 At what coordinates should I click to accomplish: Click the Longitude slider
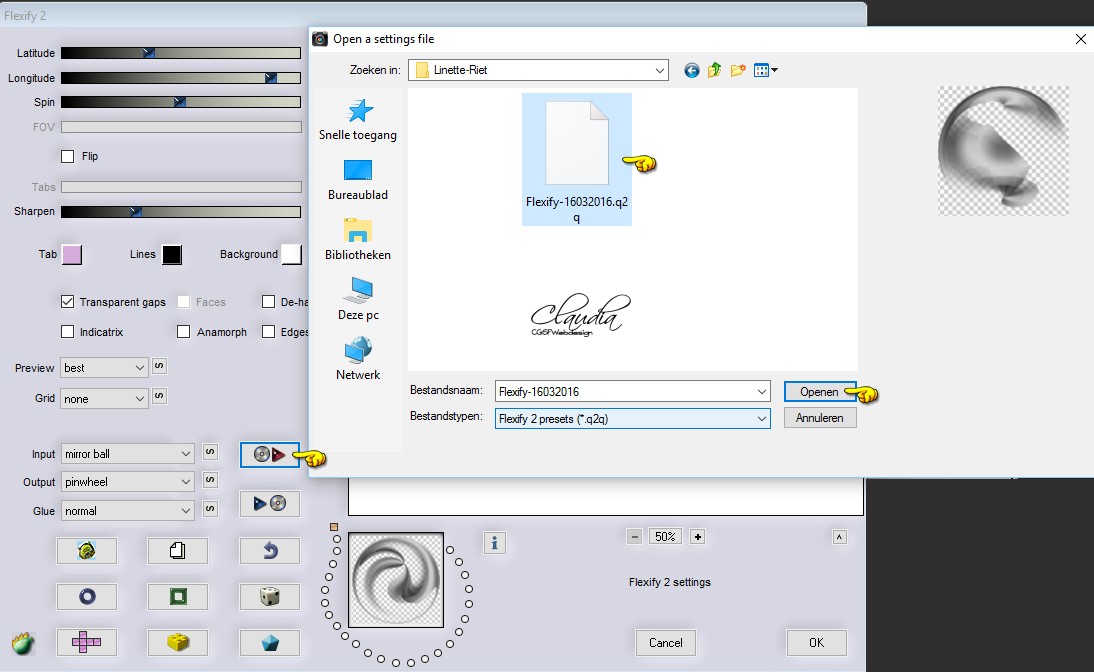click(181, 78)
